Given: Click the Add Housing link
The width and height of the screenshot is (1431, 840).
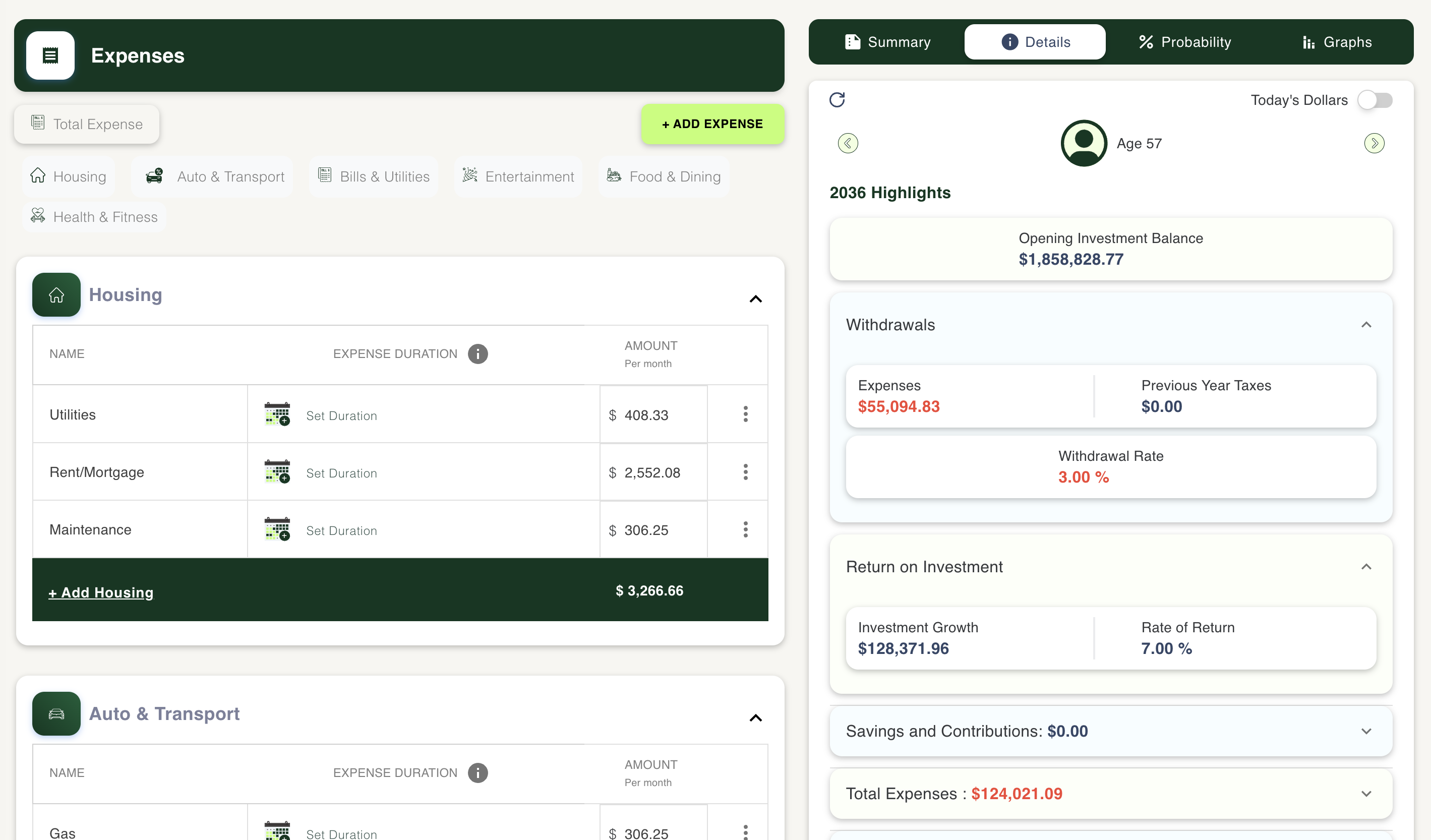Looking at the screenshot, I should (101, 592).
